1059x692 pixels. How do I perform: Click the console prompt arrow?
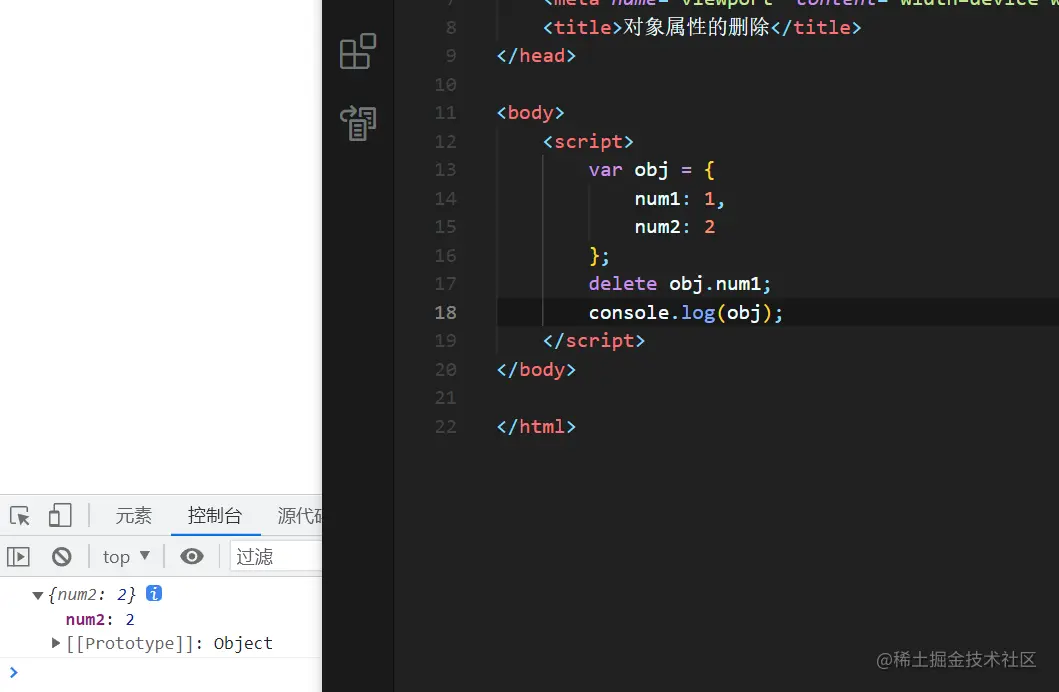14,672
